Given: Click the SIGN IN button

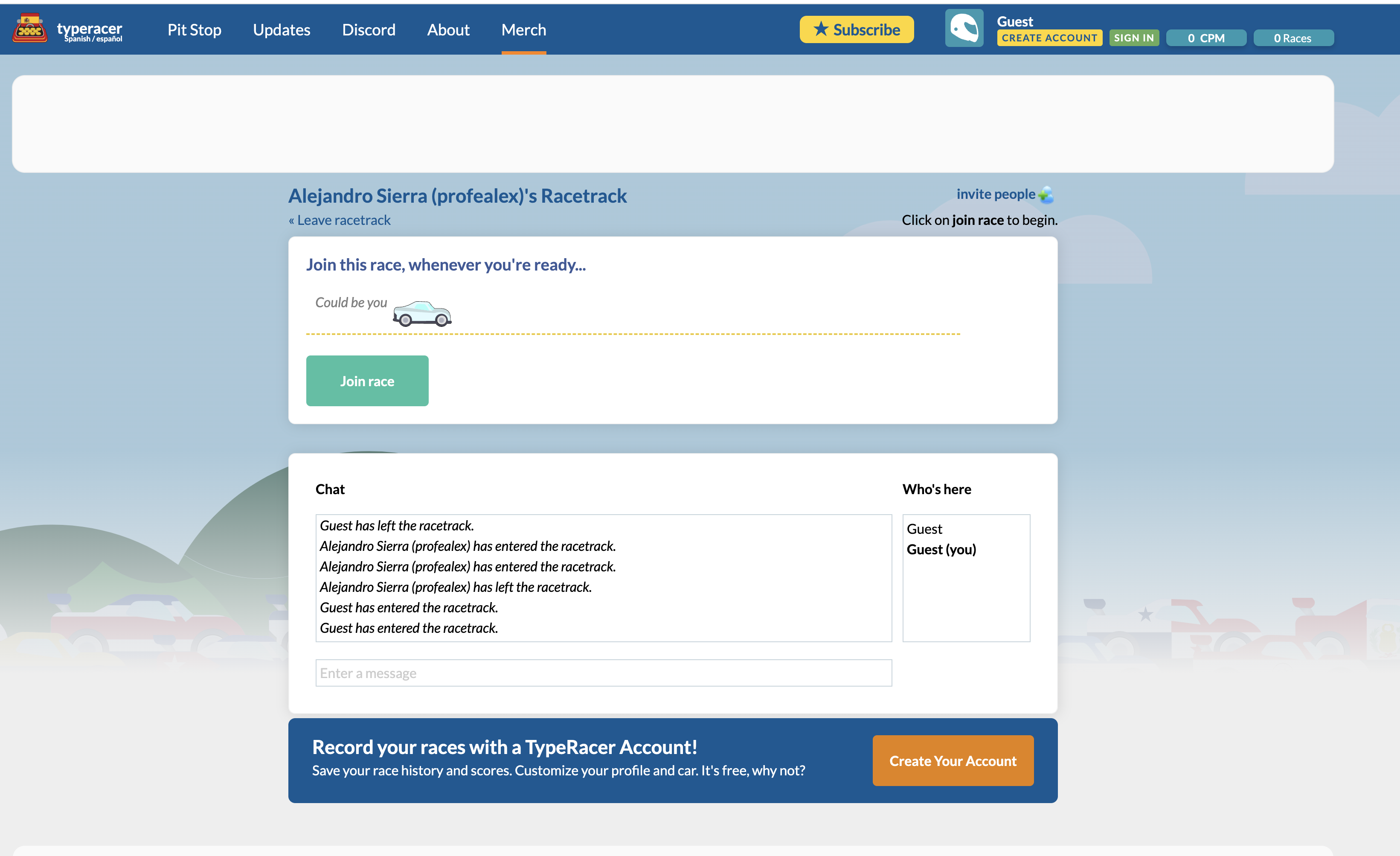Looking at the screenshot, I should tap(1134, 38).
